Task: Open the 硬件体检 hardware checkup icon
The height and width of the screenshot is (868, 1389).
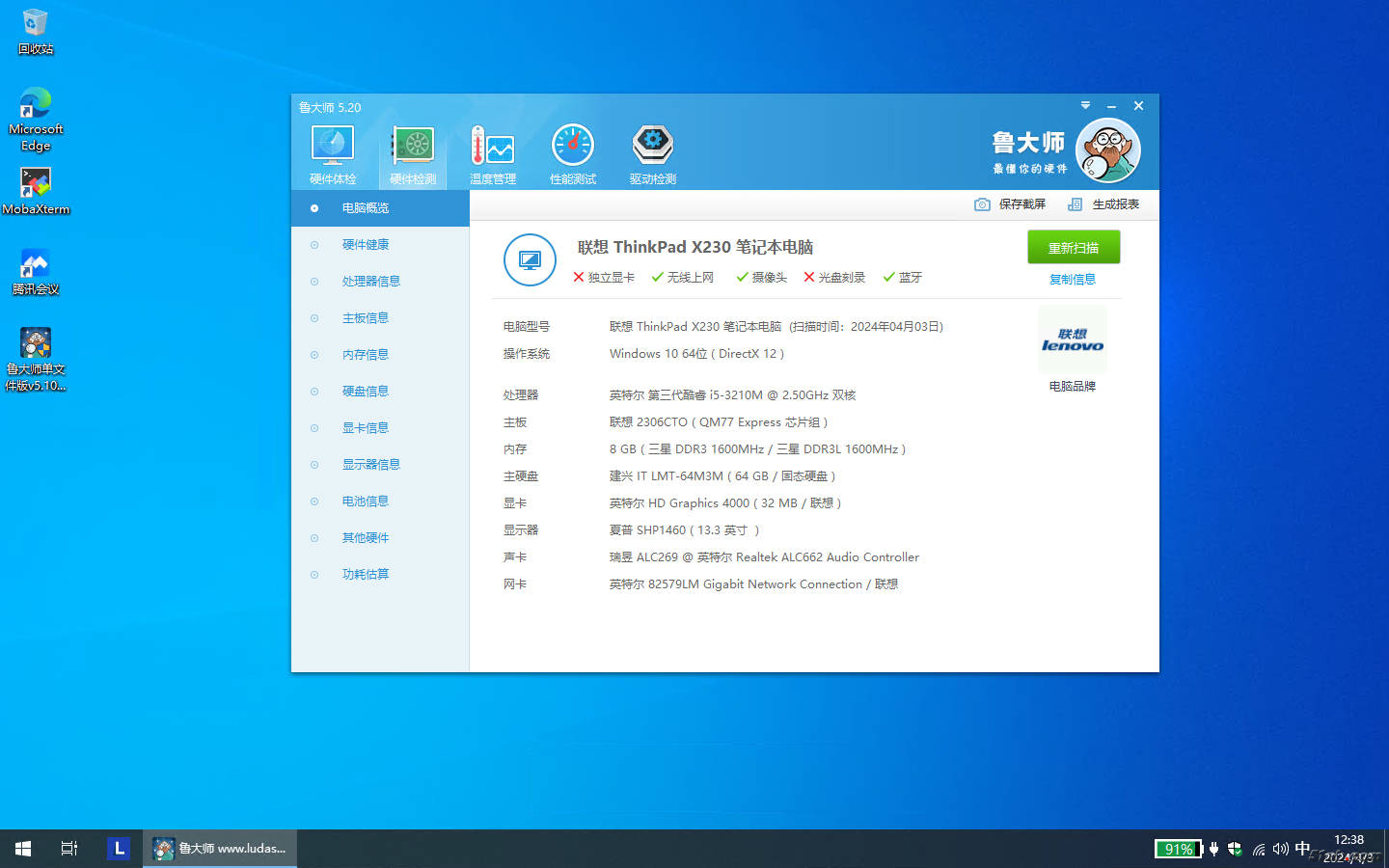Action: click(x=333, y=147)
